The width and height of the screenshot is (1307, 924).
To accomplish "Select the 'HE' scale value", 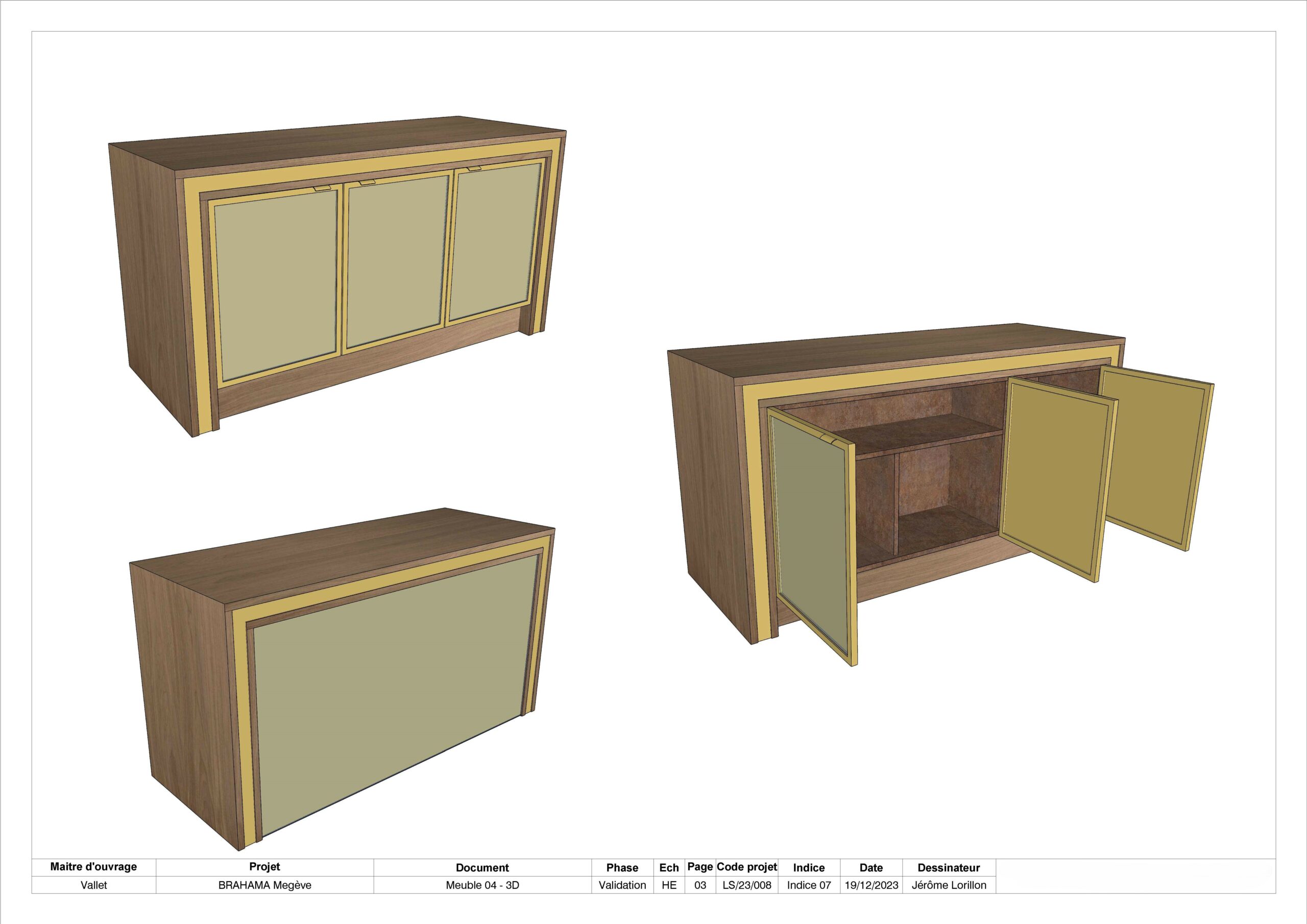I will pyautogui.click(x=669, y=885).
